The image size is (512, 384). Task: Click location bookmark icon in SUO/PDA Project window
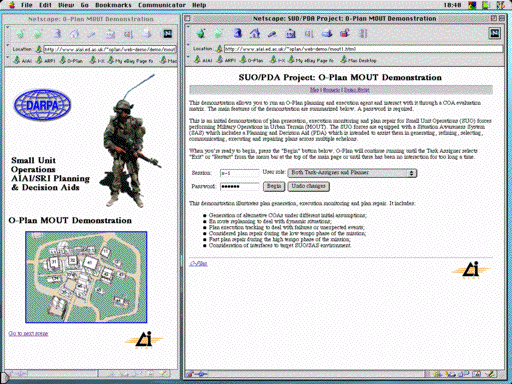pos(219,49)
